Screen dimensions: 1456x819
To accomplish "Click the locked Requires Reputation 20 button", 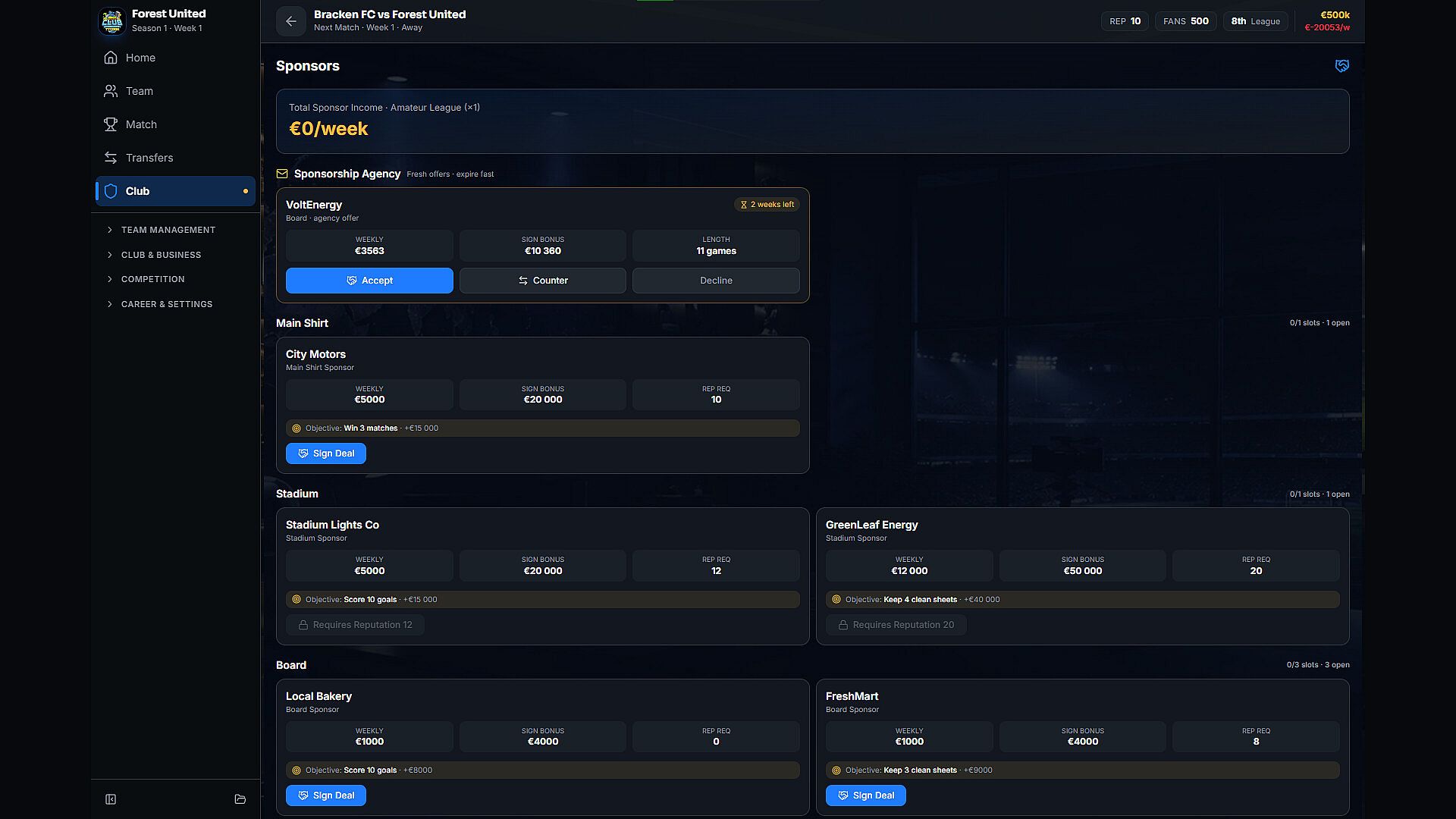I will [x=896, y=625].
